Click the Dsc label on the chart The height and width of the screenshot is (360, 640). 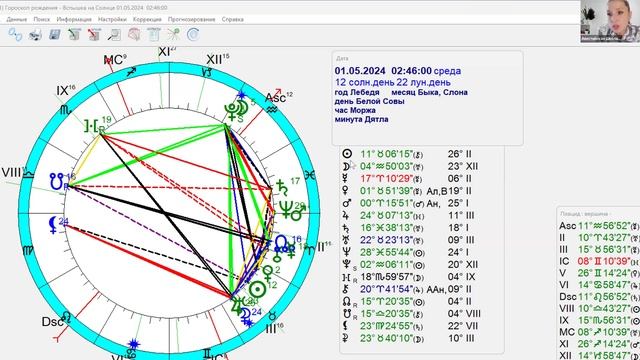point(52,322)
